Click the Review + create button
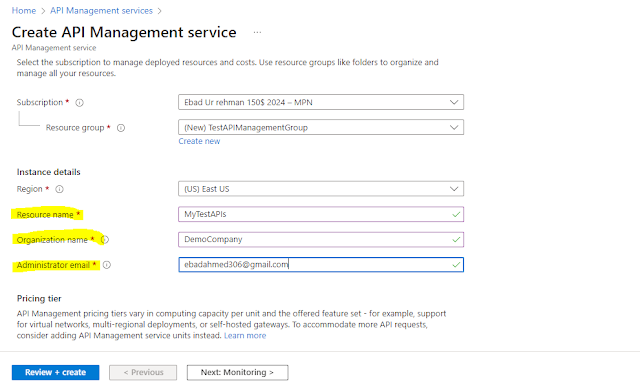Viewport: 640px width, 390px height. [56, 372]
